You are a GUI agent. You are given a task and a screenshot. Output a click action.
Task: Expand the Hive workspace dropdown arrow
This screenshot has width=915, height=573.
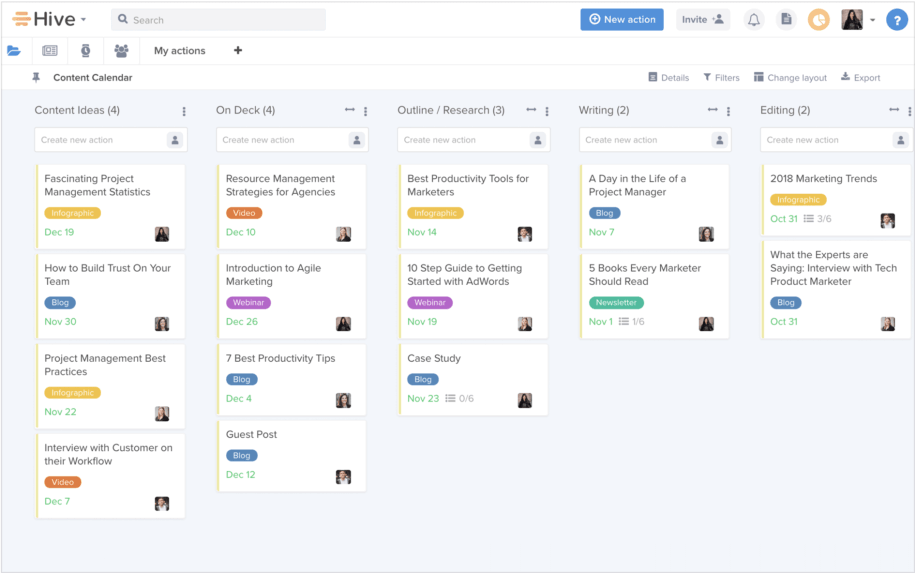[83, 20]
